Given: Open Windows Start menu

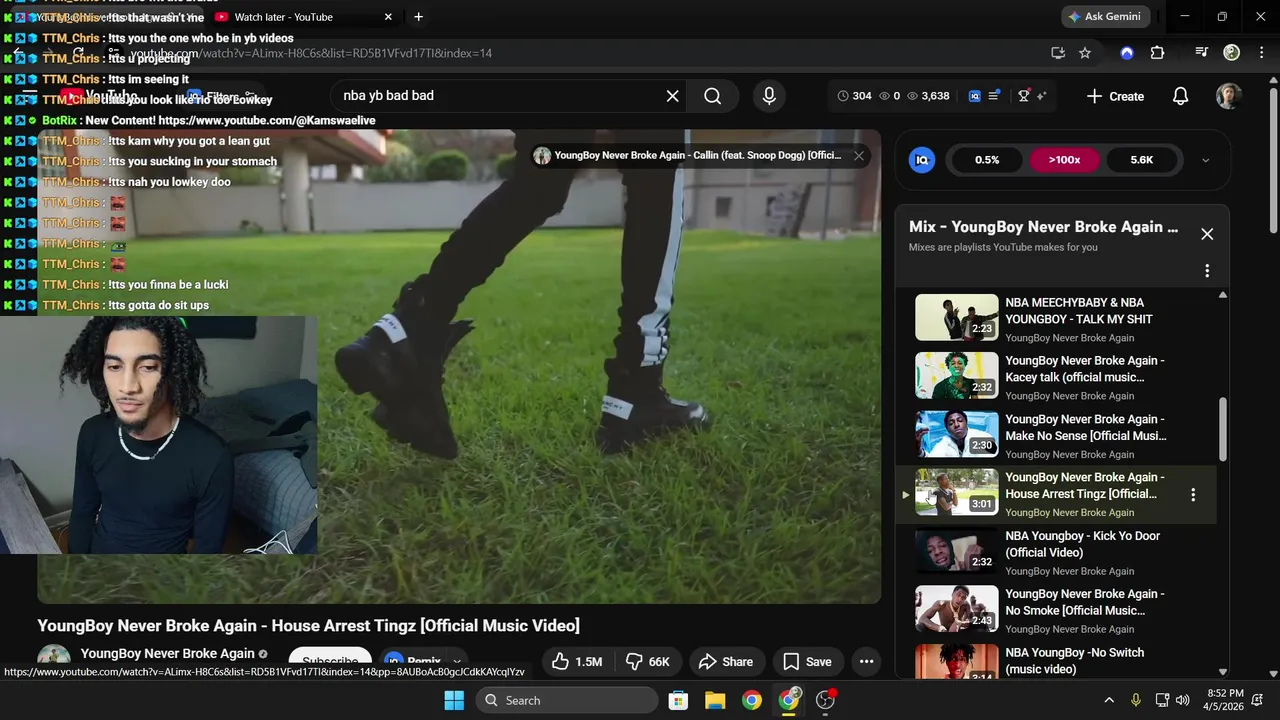Looking at the screenshot, I should click(454, 700).
